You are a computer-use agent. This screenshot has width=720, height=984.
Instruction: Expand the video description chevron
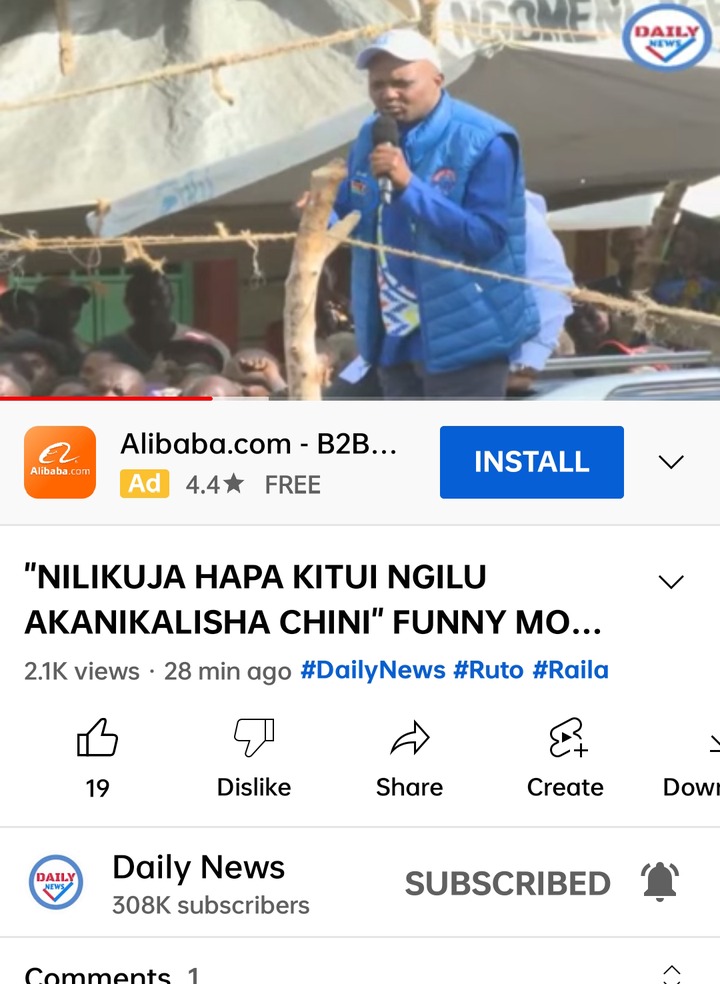point(670,582)
